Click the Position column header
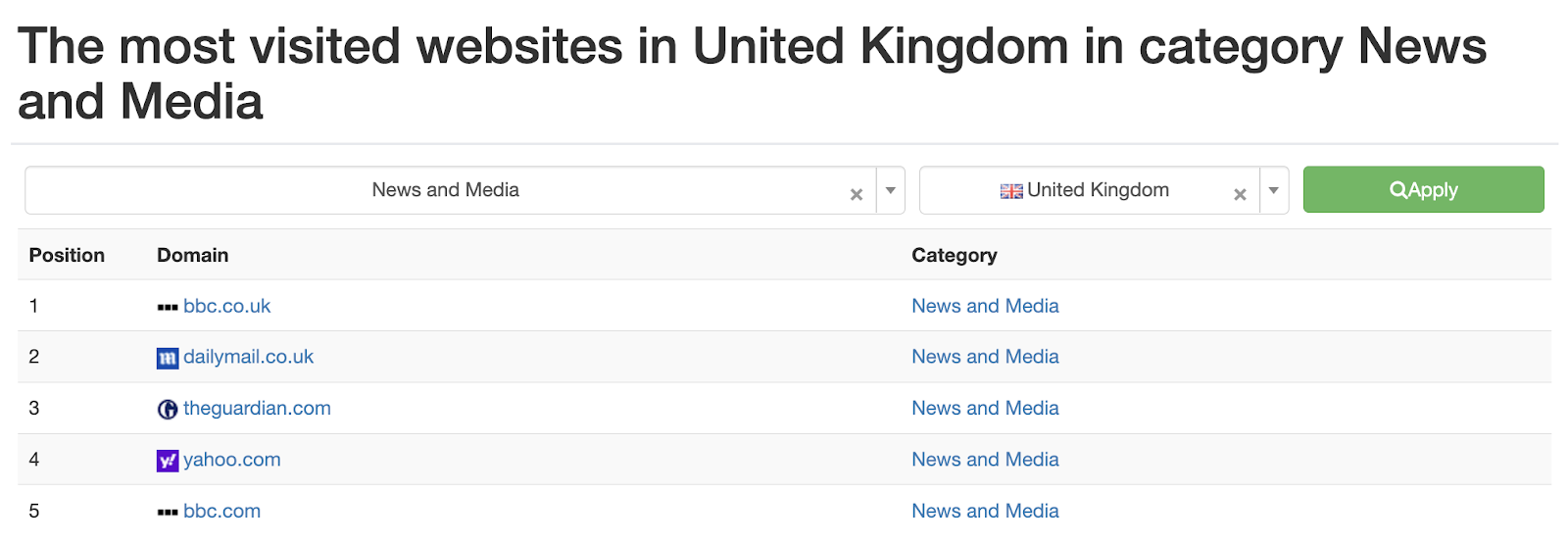Image resolution: width=1568 pixels, height=544 pixels. pyautogui.click(x=67, y=255)
